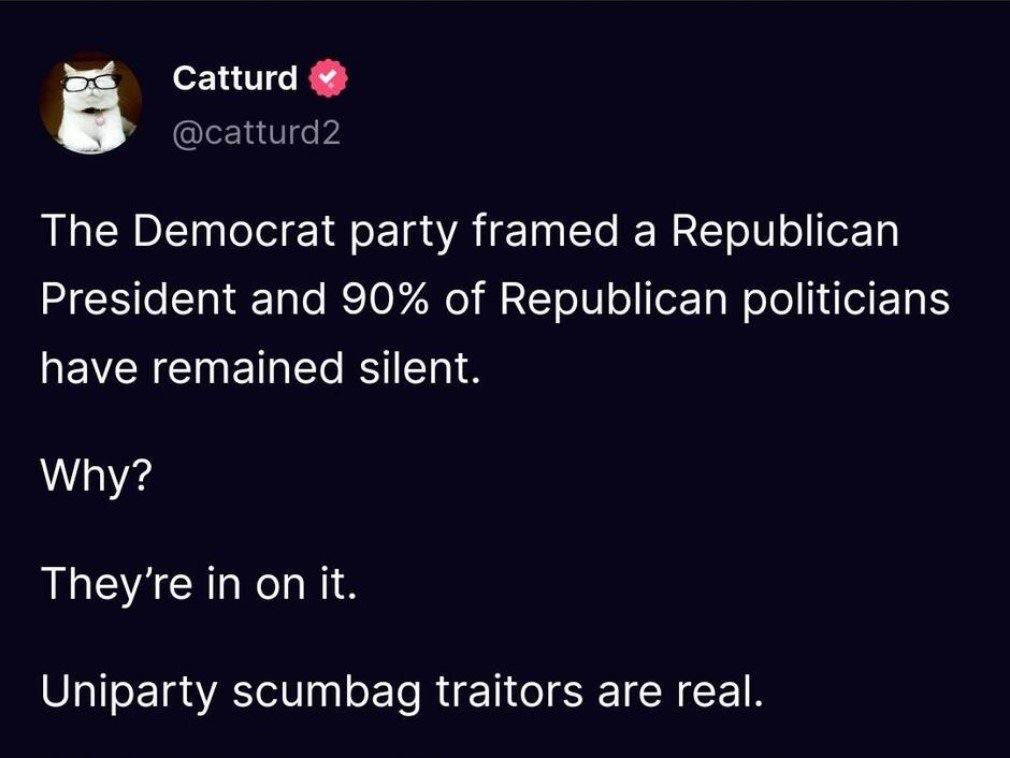Click the pink collar tag on cat avatar
The height and width of the screenshot is (758, 1010).
(x=99, y=118)
